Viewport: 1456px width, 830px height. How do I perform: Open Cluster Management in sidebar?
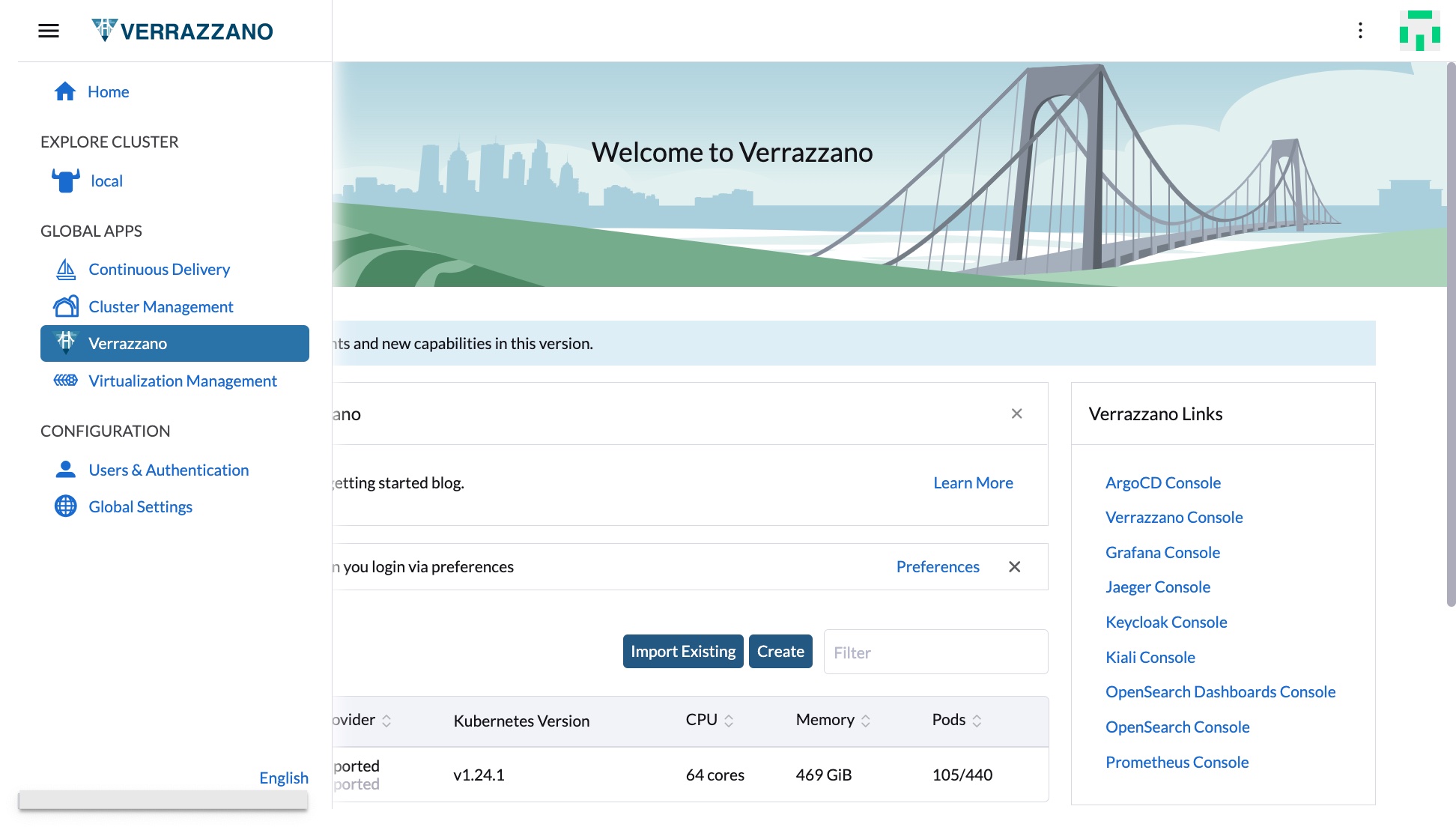[66, 306]
